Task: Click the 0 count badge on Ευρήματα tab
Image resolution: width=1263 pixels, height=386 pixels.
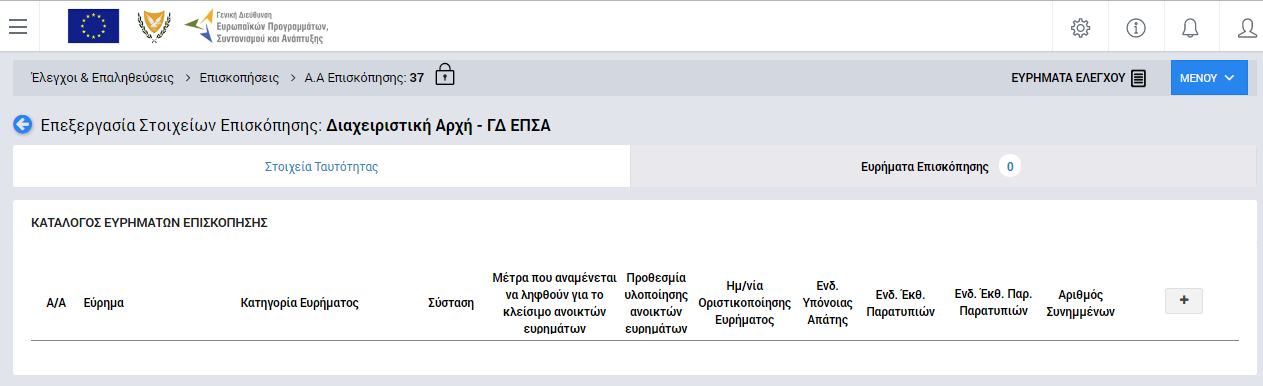Action: click(x=1010, y=167)
